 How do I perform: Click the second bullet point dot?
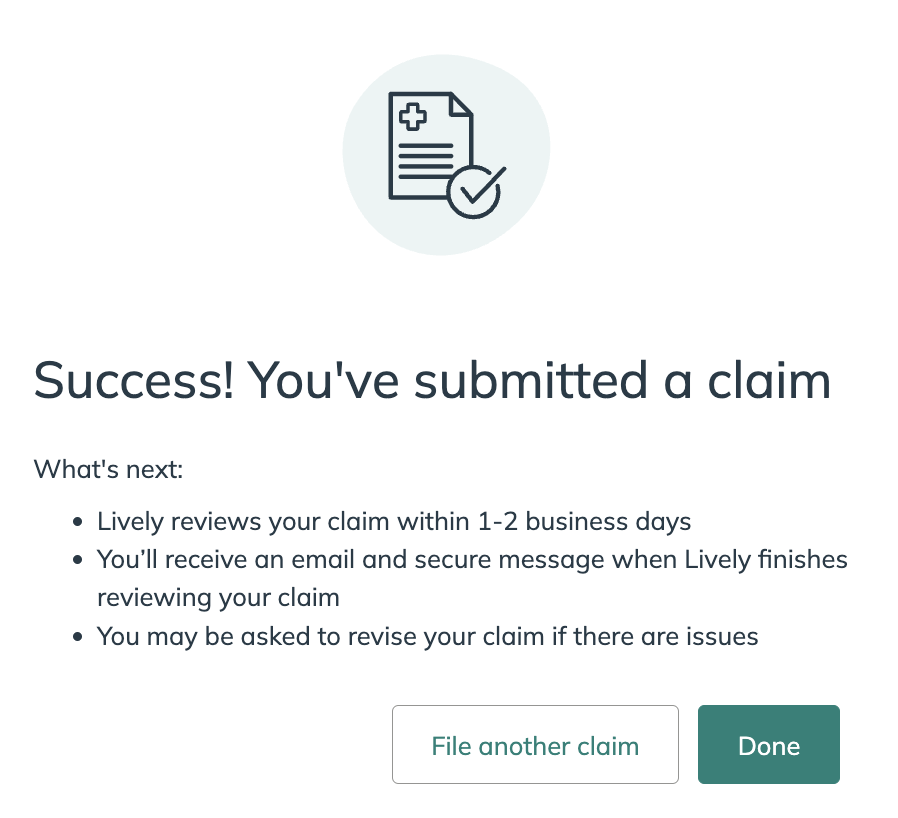point(78,560)
